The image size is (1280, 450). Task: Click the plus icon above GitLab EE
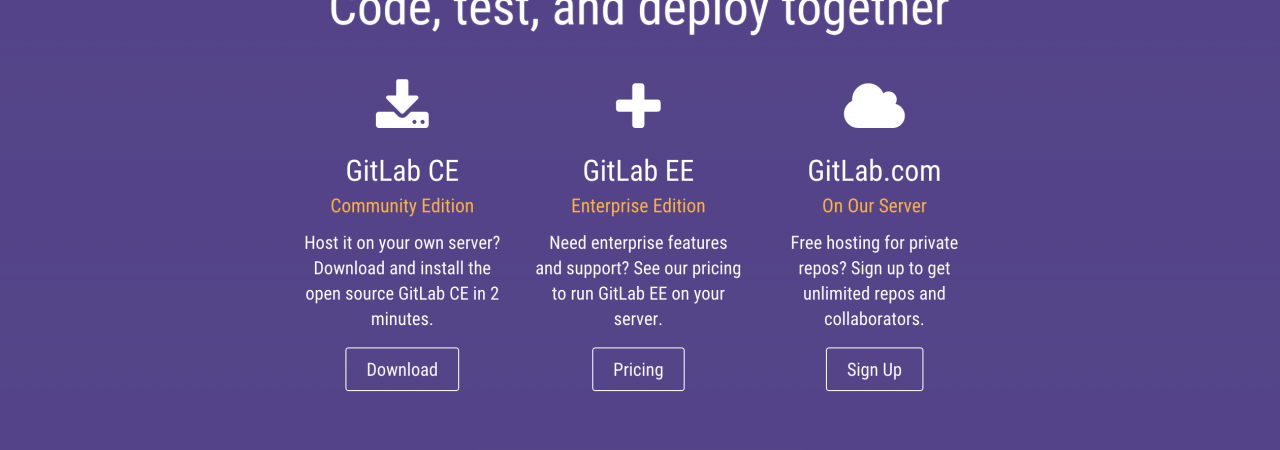(638, 106)
